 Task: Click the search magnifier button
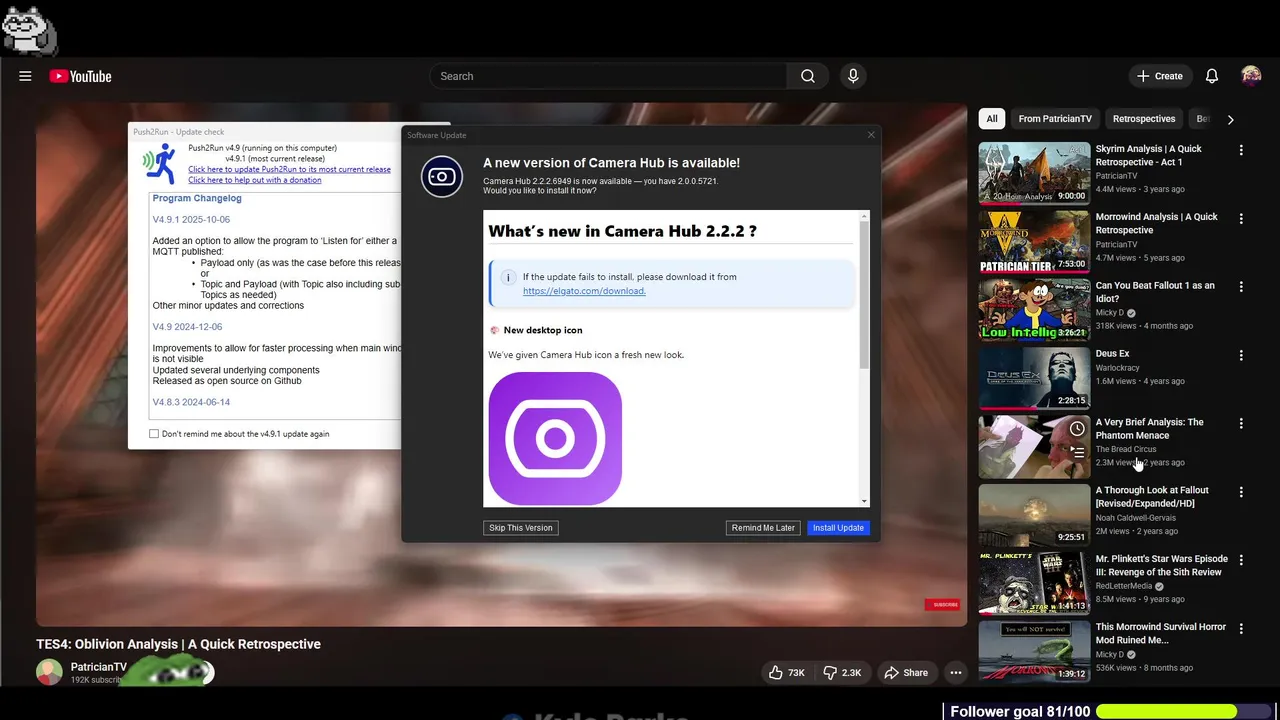808,76
